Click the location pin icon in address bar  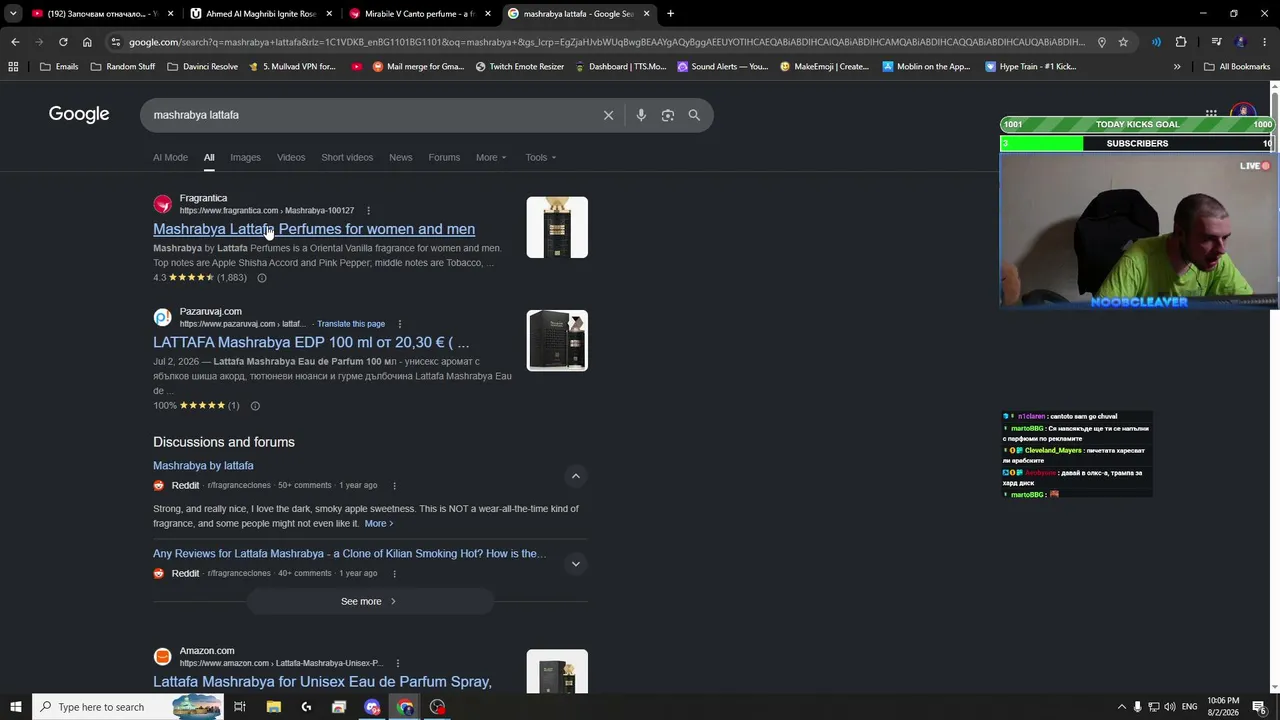coord(1101,42)
